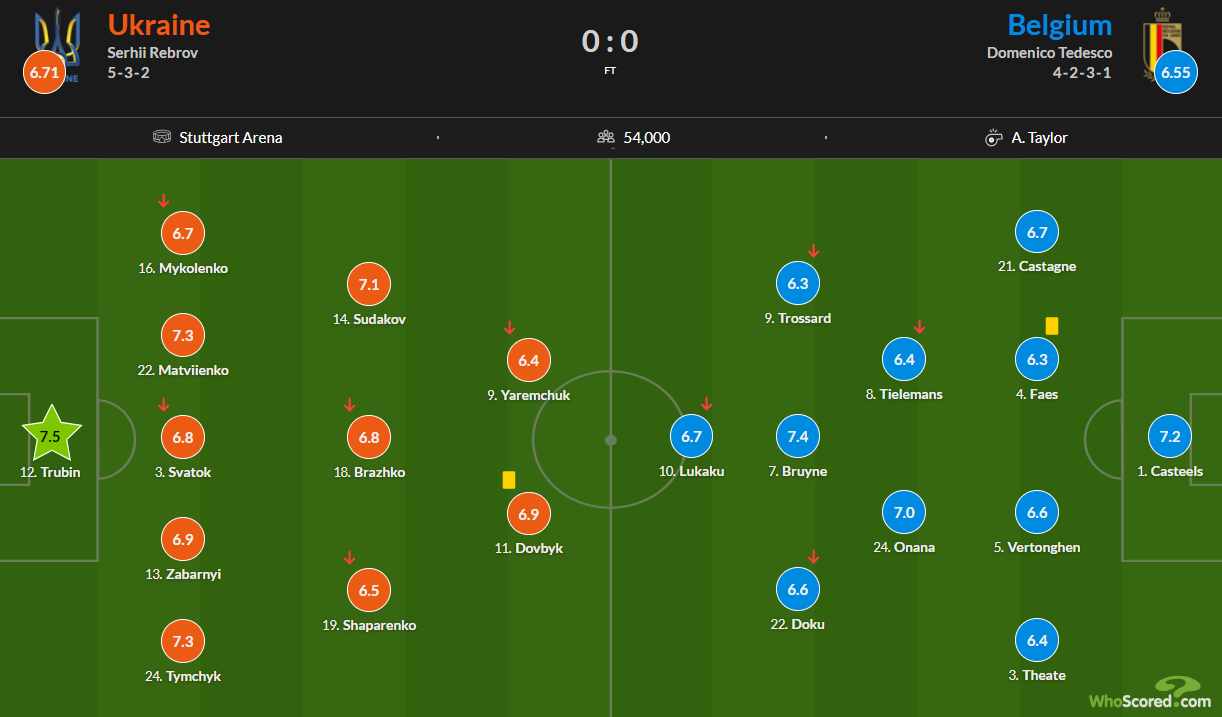This screenshot has width=1222, height=717.
Task: Click Belgium's 6.55 team rating badge
Action: coord(1176,73)
